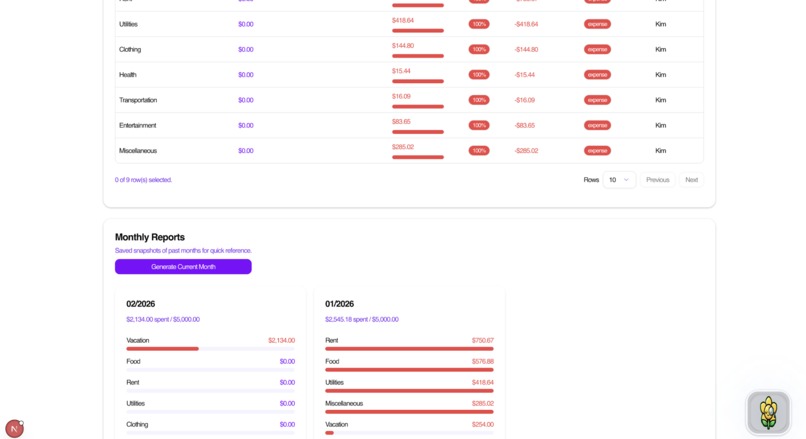Open the Rows per page dropdown
The width and height of the screenshot is (806, 439).
point(619,180)
